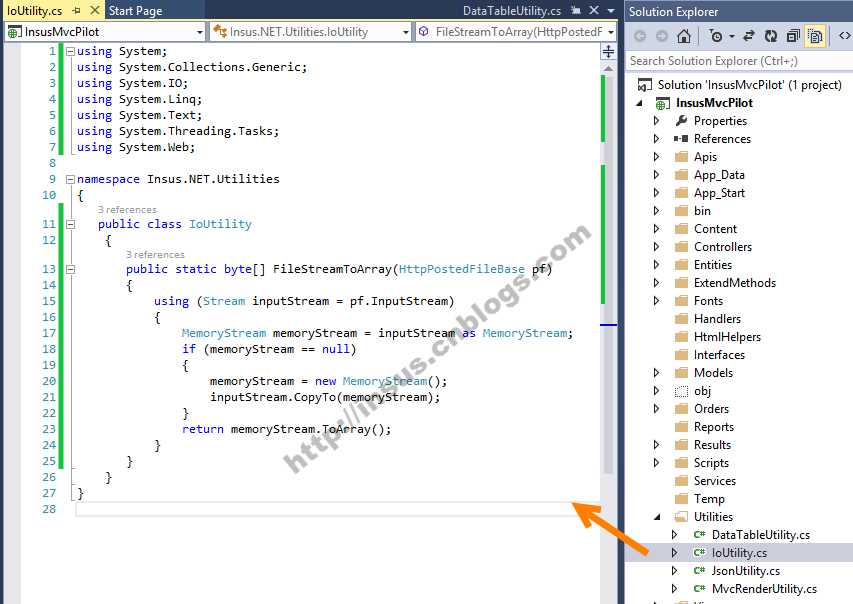Select the Entities folder label

pos(713,264)
